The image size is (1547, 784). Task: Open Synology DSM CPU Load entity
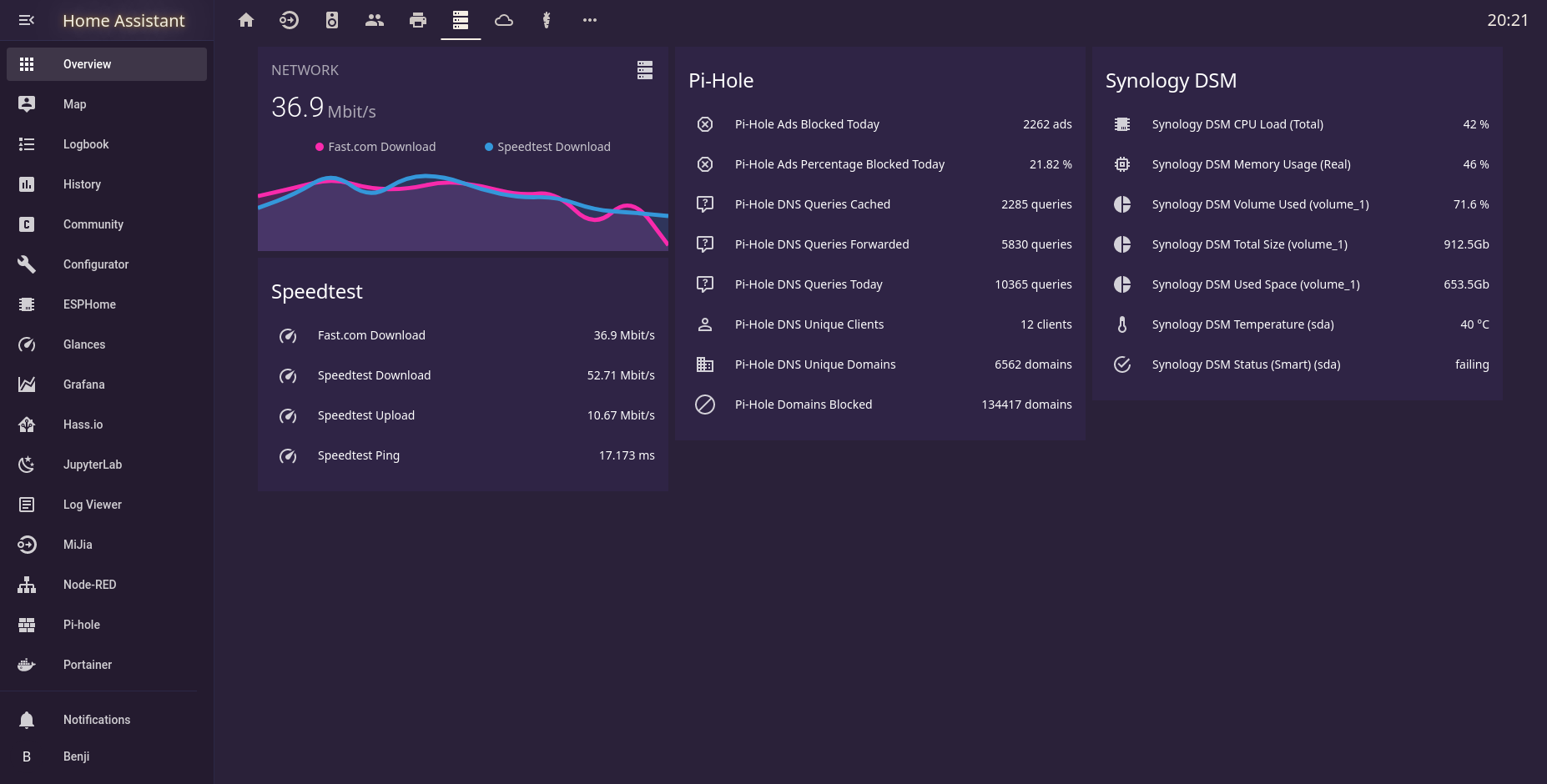(1298, 124)
